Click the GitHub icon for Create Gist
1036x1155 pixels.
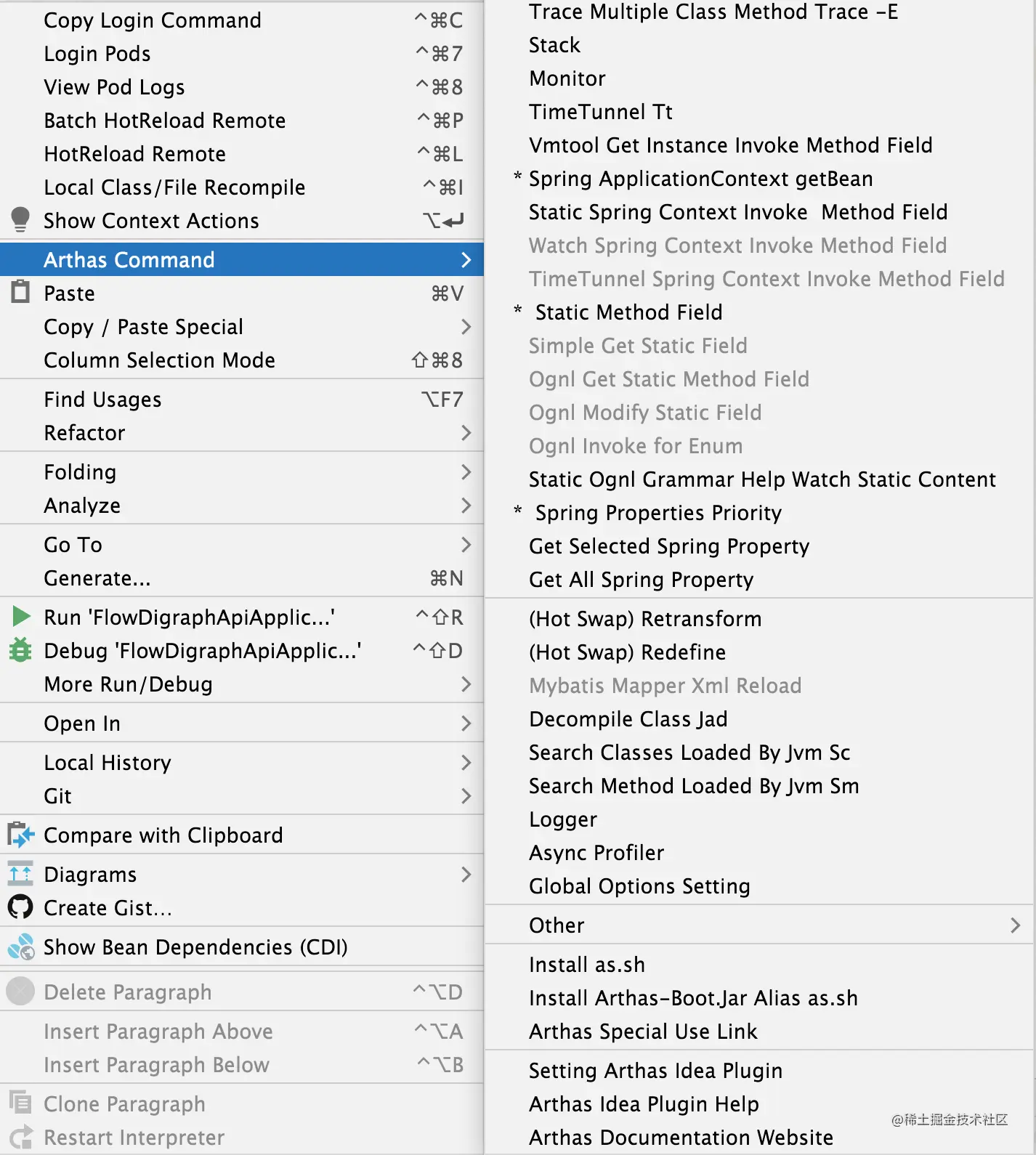click(20, 907)
